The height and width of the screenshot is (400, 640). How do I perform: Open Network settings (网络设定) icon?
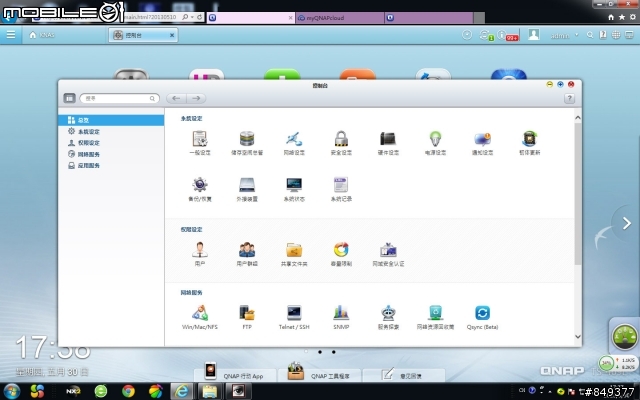pos(294,139)
